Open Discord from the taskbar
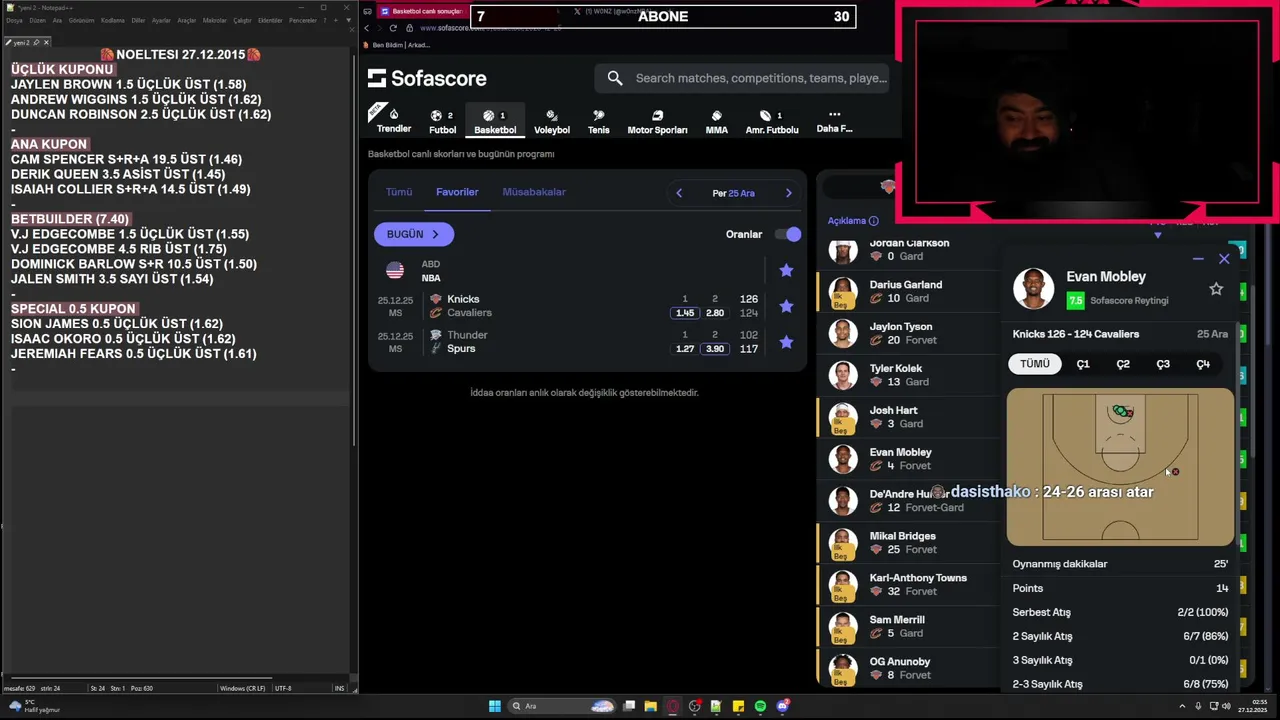Viewport: 1280px width, 720px height. click(783, 706)
